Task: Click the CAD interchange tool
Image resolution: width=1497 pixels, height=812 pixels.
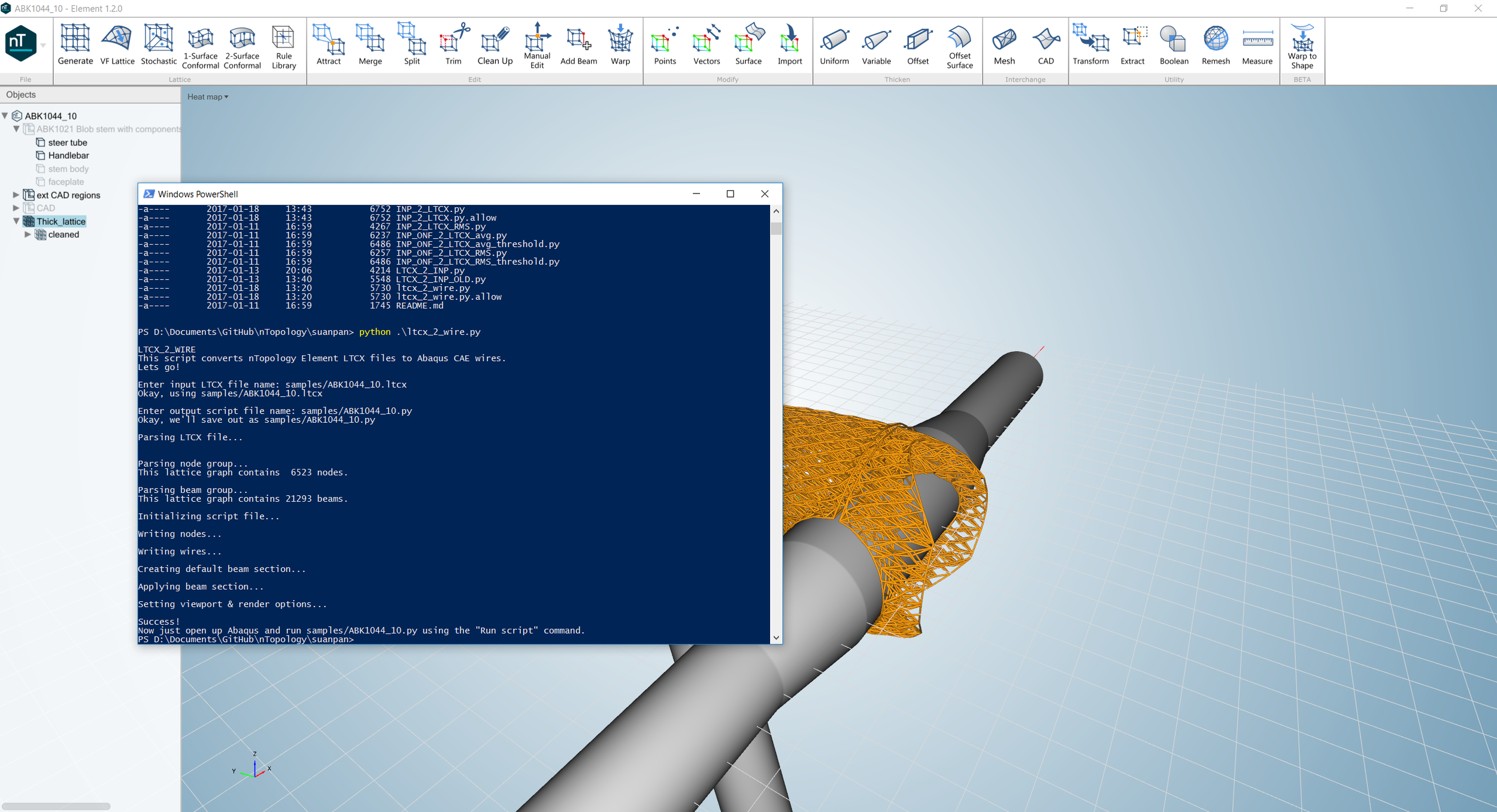Action: (1046, 45)
